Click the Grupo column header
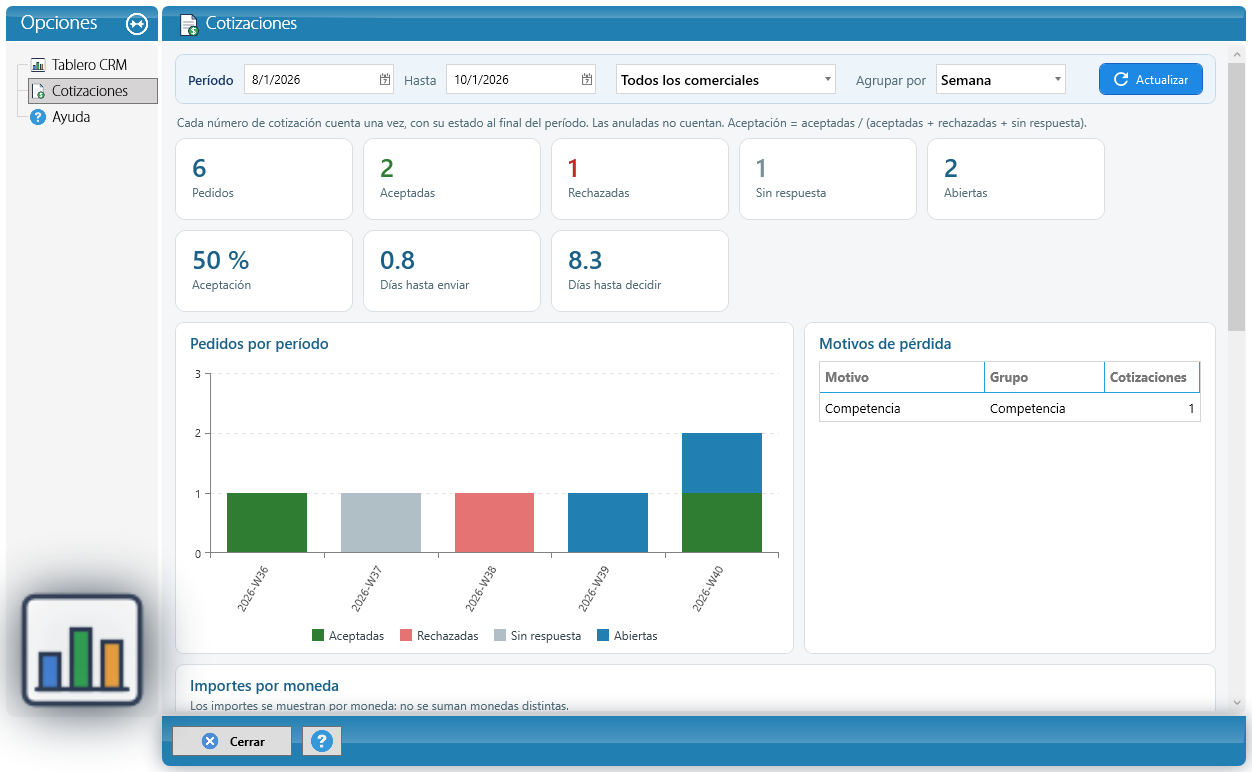The height and width of the screenshot is (772, 1252). coord(1044,377)
